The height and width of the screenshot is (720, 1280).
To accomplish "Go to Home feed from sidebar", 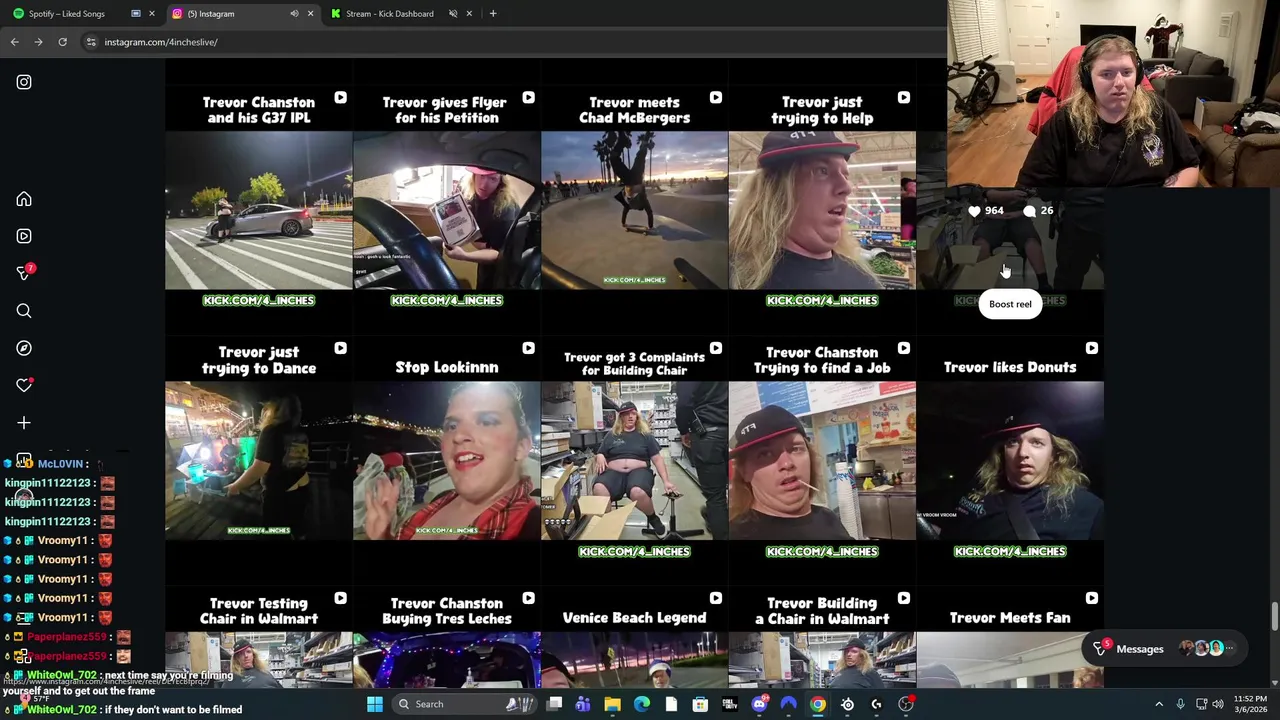I will click(x=24, y=199).
